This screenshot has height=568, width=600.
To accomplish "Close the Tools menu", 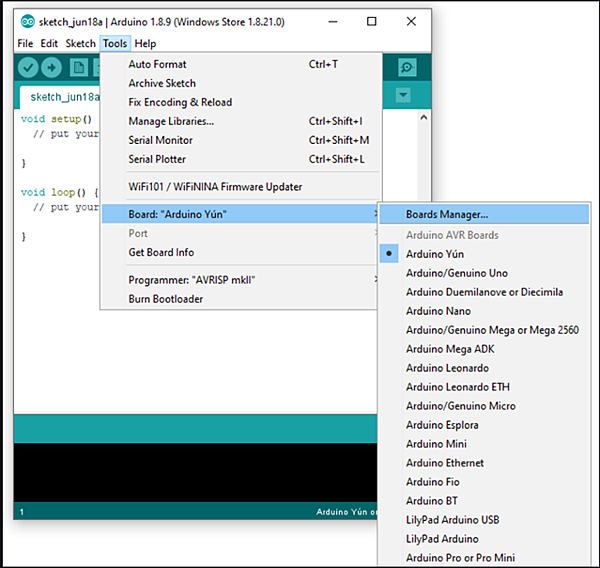I will 115,44.
